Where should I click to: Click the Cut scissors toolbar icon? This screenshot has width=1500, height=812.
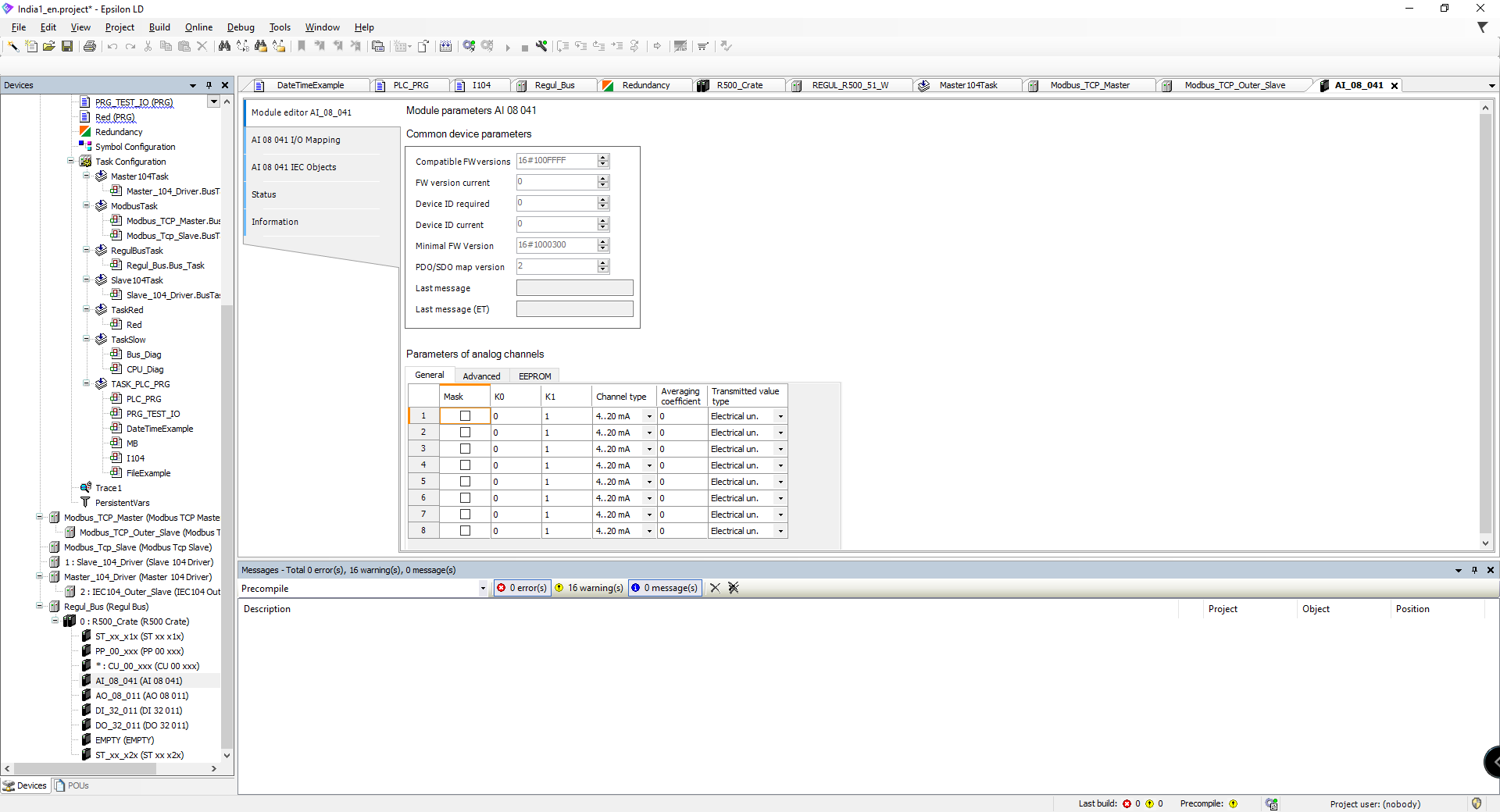[148, 46]
